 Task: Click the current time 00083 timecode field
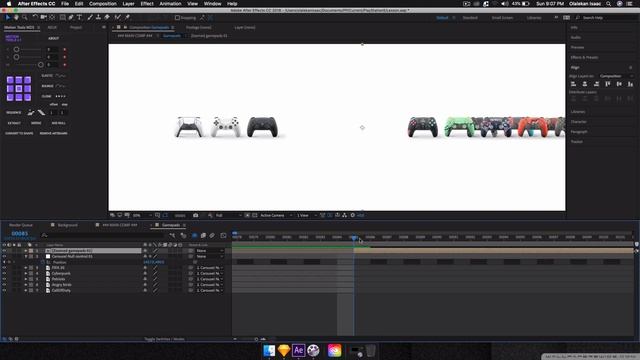tap(20, 233)
